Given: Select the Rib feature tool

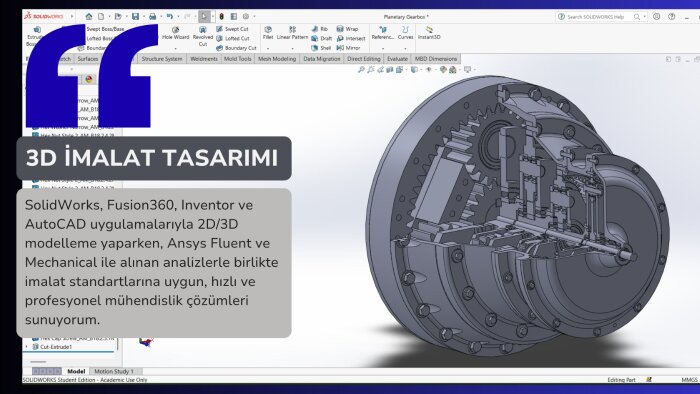Looking at the screenshot, I should pyautogui.click(x=320, y=29).
